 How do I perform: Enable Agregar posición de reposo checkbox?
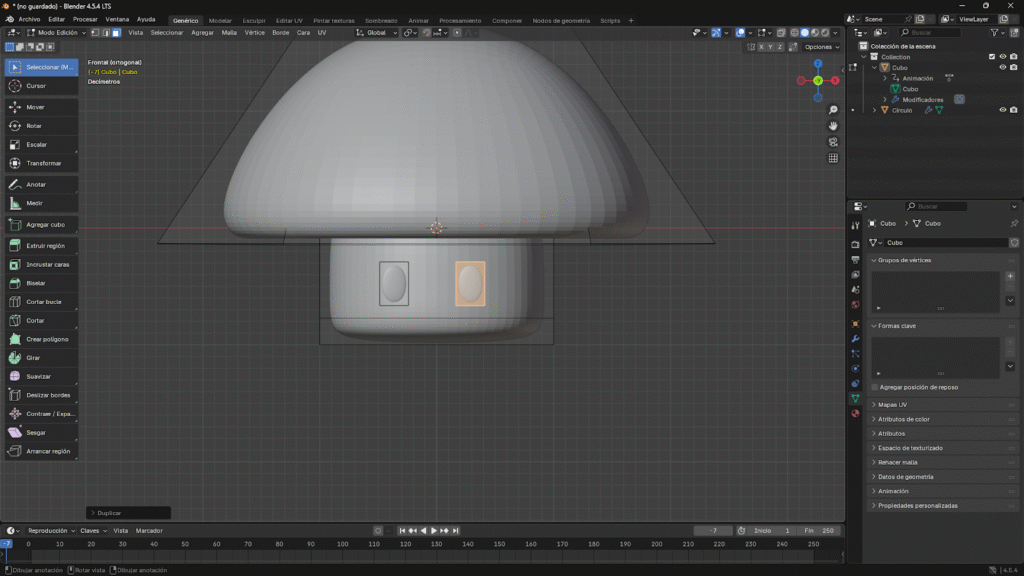pos(875,387)
